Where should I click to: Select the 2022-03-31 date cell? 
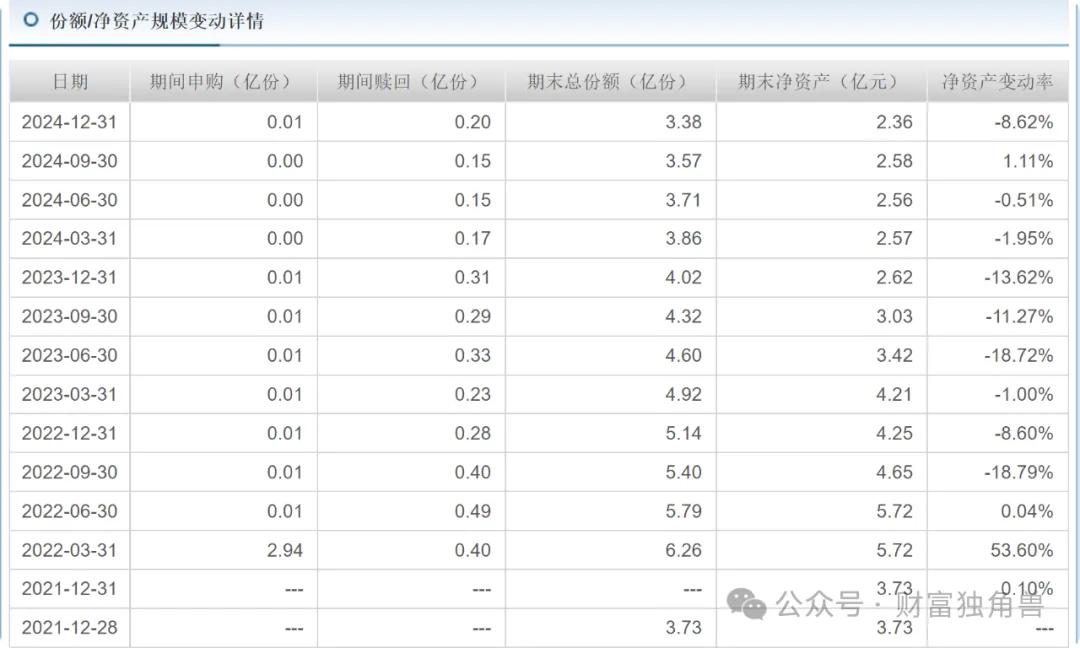click(69, 550)
